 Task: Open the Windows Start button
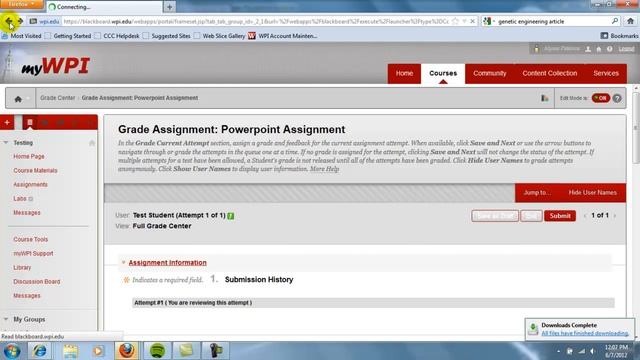pyautogui.click(x=12, y=351)
